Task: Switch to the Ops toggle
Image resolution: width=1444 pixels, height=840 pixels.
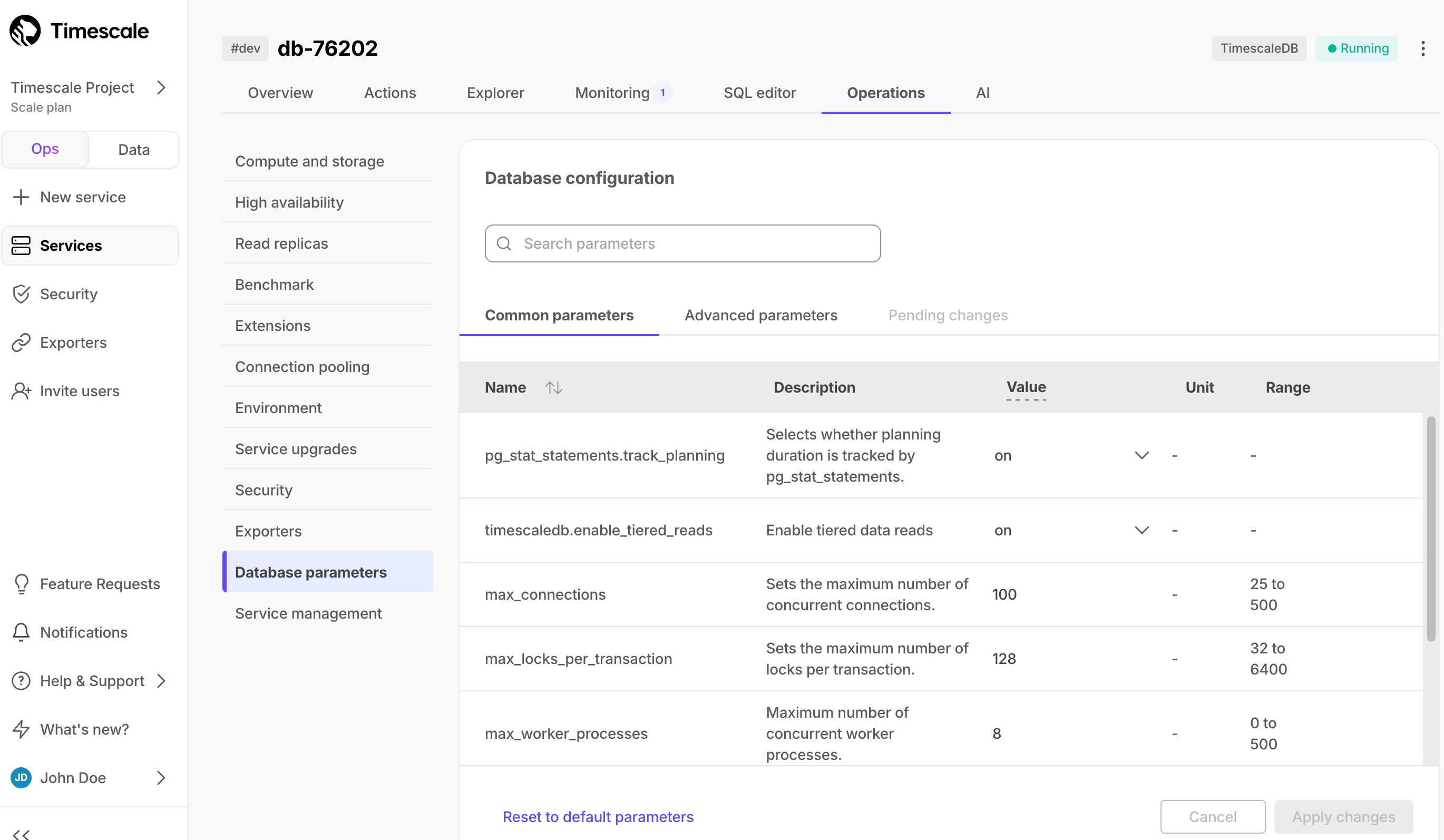Action: 45,149
